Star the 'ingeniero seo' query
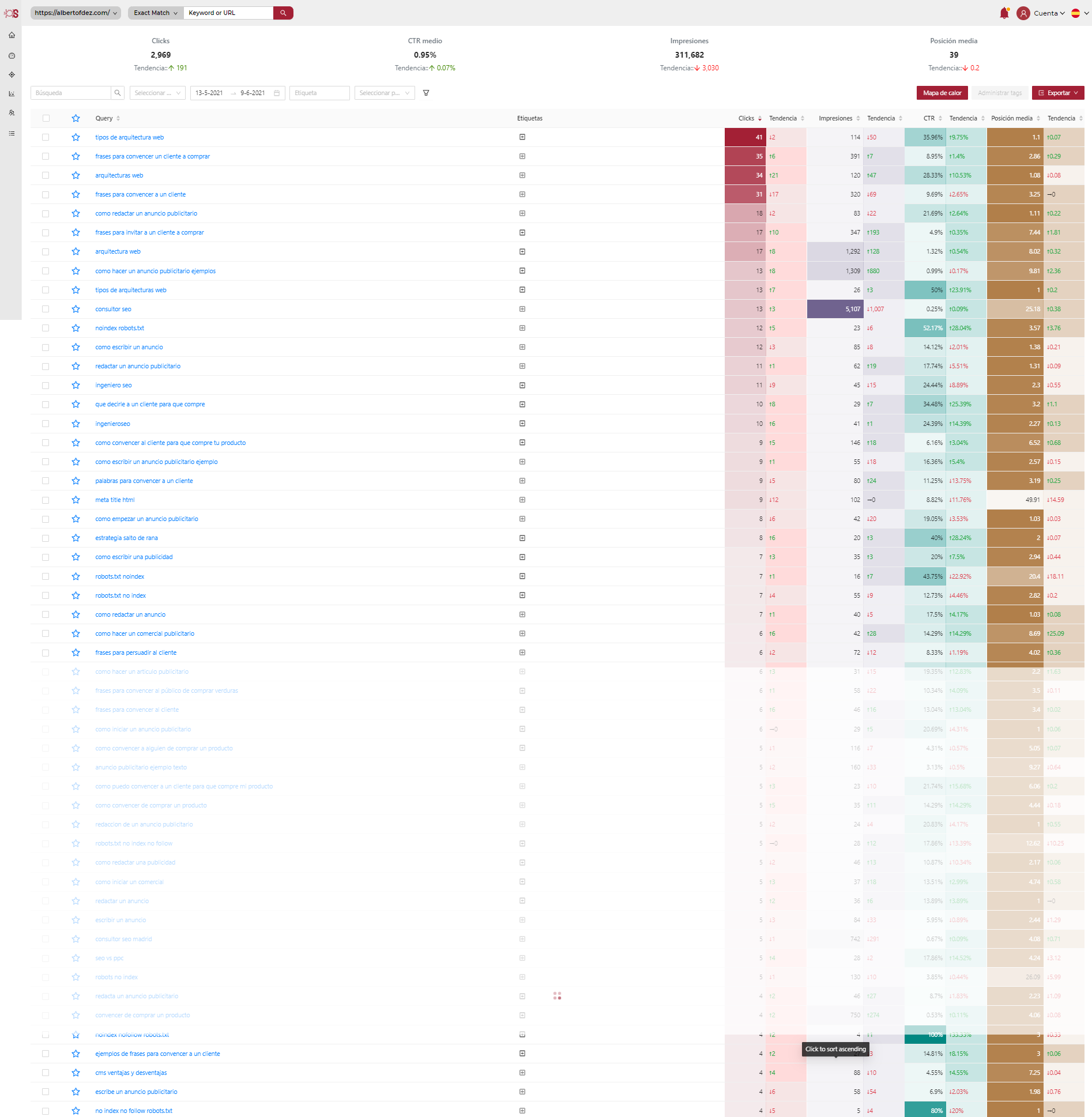 click(x=76, y=385)
